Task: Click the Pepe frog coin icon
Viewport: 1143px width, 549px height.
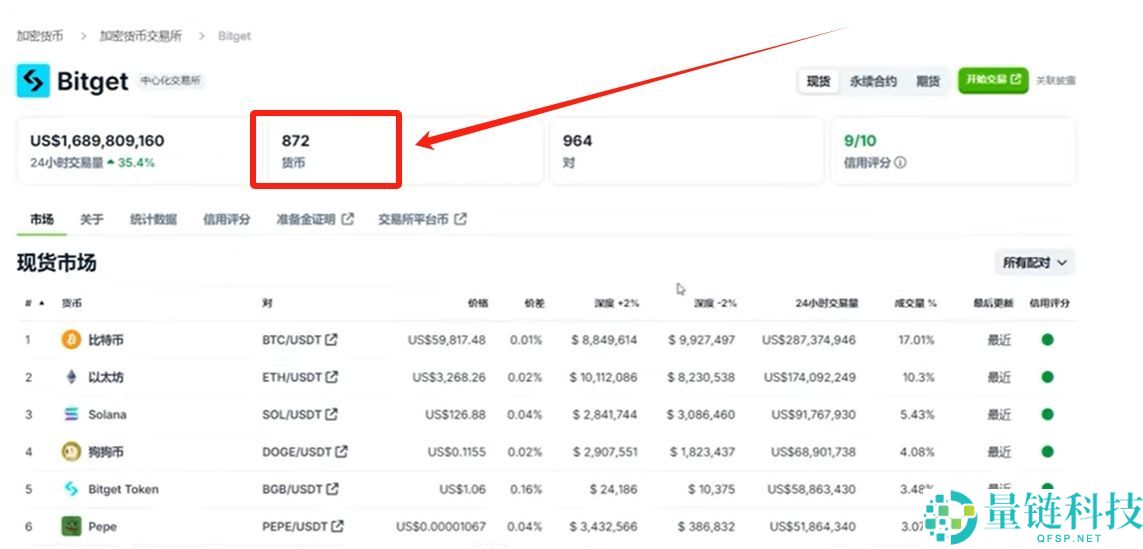Action: 71,526
